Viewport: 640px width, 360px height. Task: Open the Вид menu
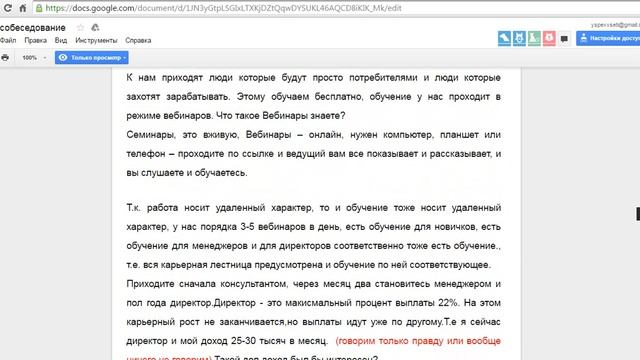[x=61, y=40]
